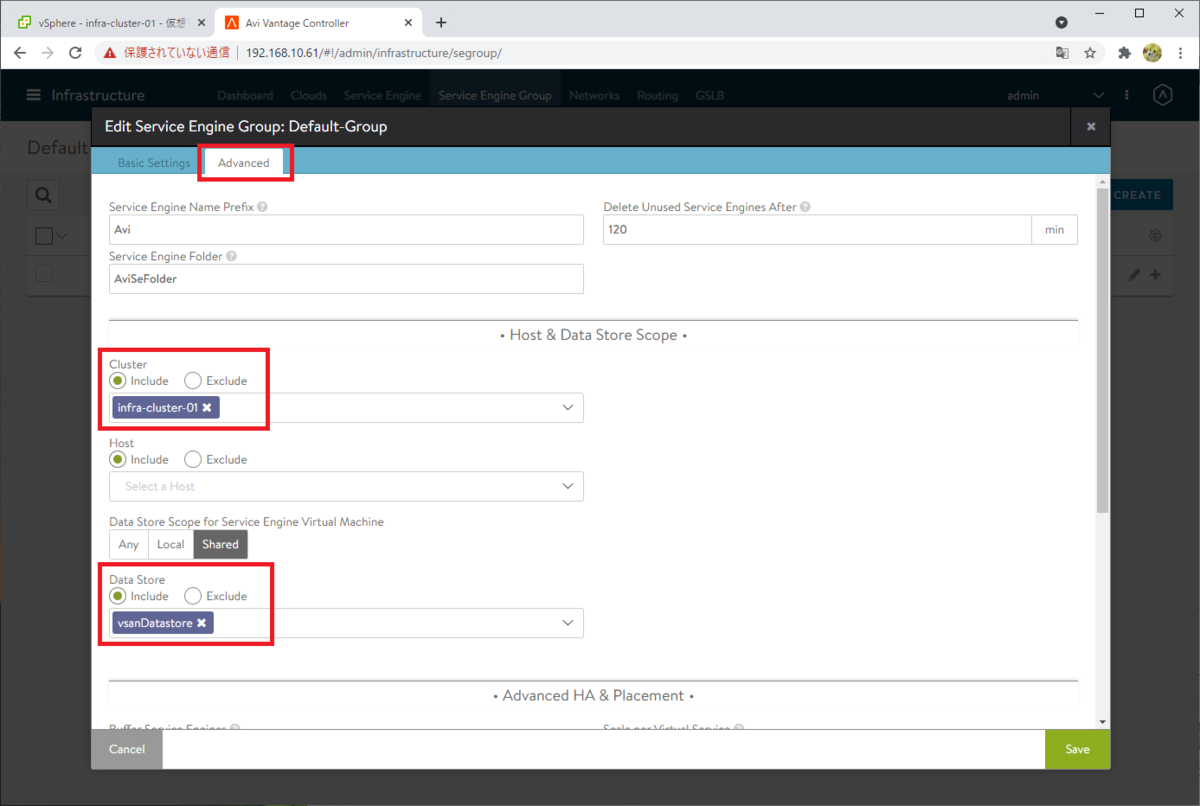The height and width of the screenshot is (806, 1200).
Task: Open the browser extensions puzzle icon
Action: 1124,53
